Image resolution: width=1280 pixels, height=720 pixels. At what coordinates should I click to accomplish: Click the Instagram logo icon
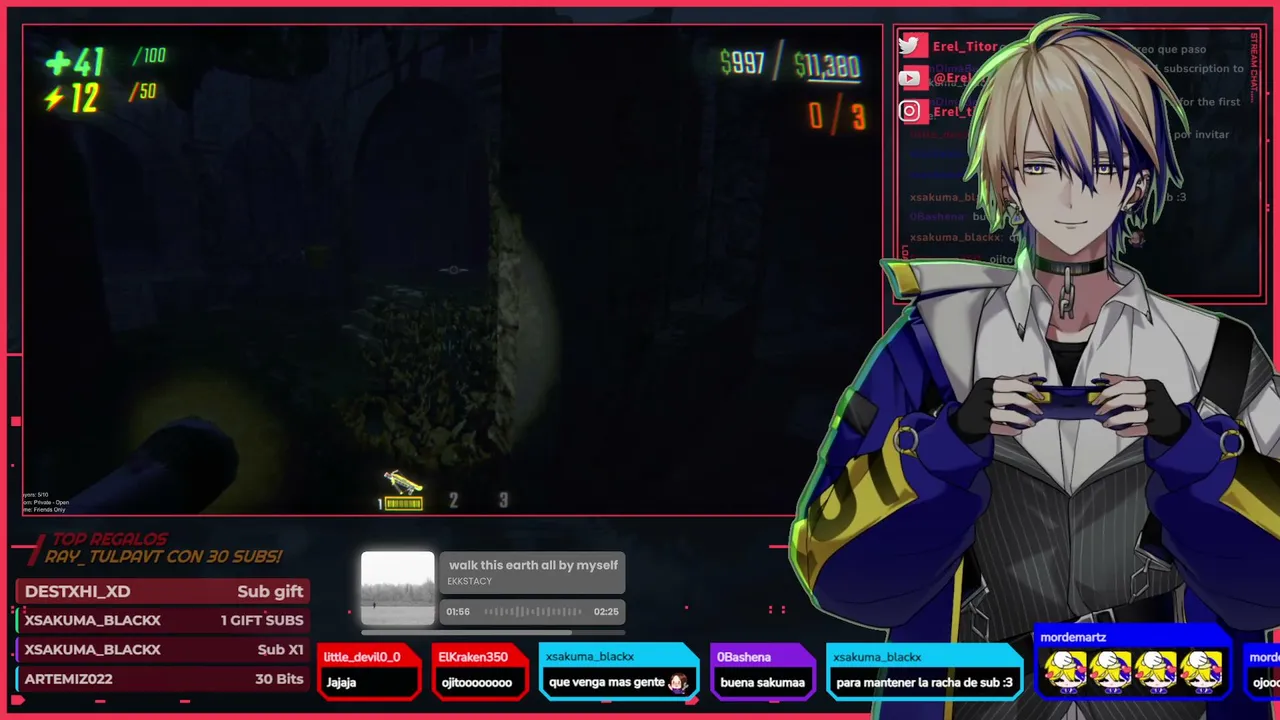(x=910, y=111)
